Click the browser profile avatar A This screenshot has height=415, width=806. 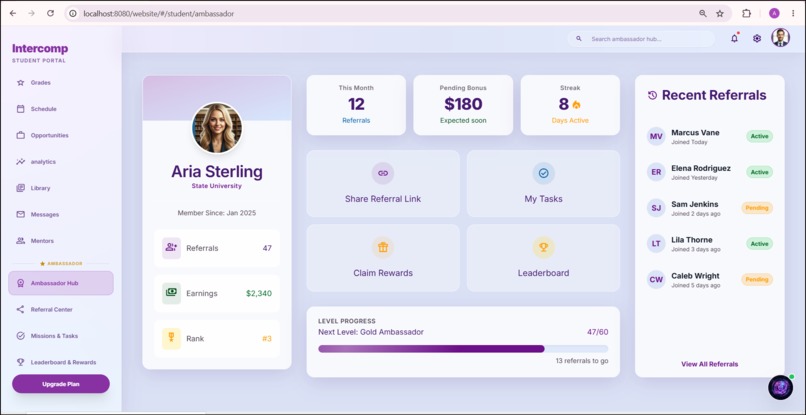pos(774,14)
